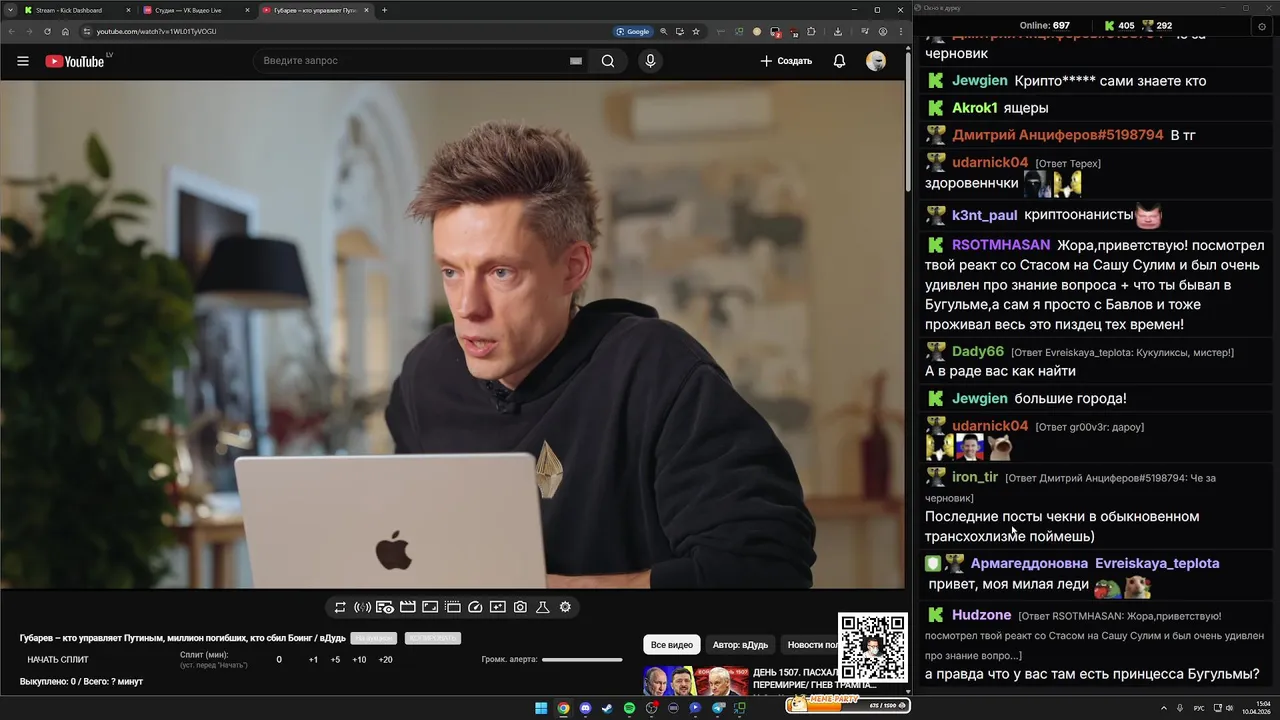Go back in the browser
This screenshot has width=1280, height=720.
click(x=11, y=31)
